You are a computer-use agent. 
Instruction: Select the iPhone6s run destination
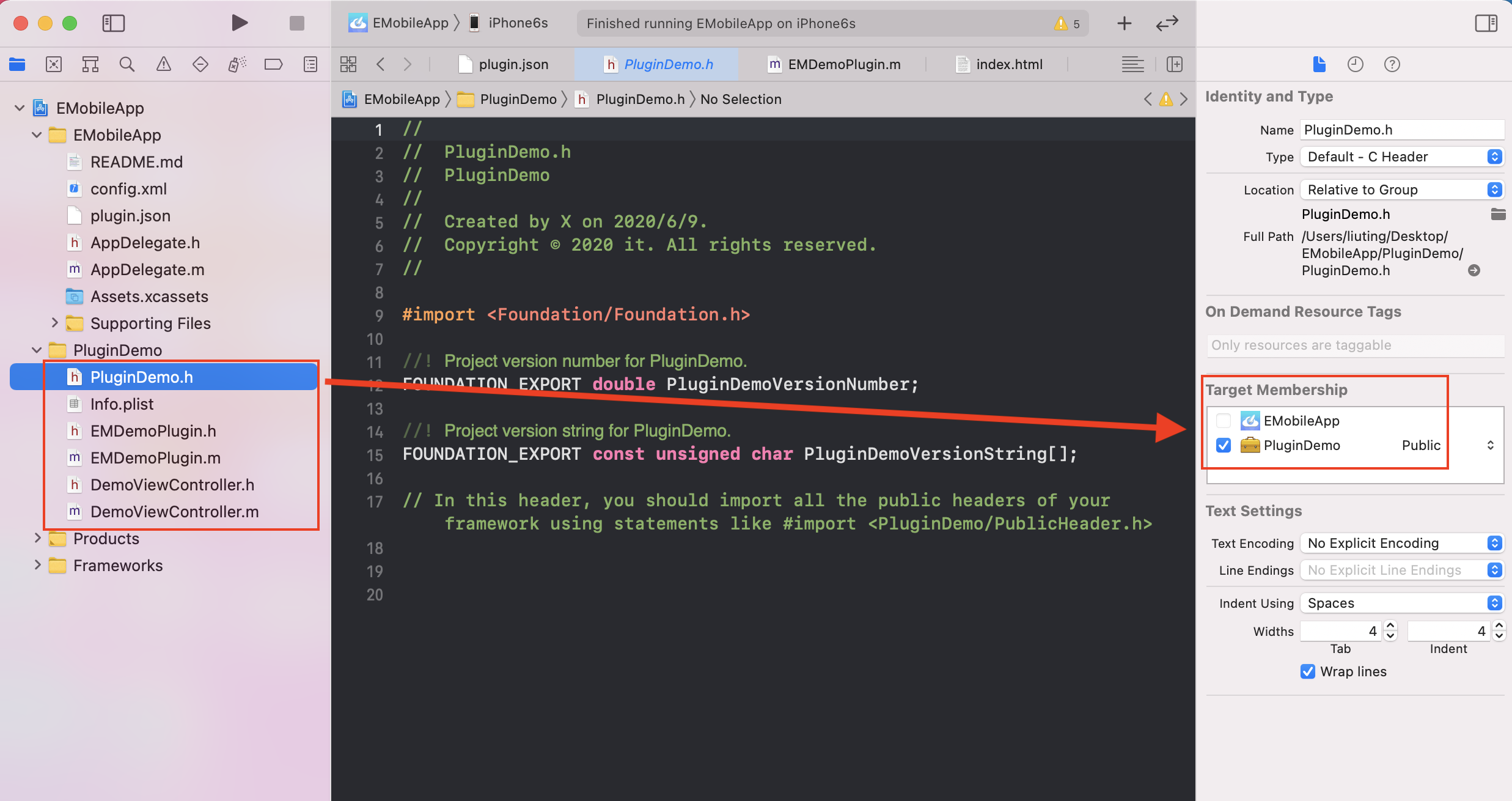pos(508,23)
